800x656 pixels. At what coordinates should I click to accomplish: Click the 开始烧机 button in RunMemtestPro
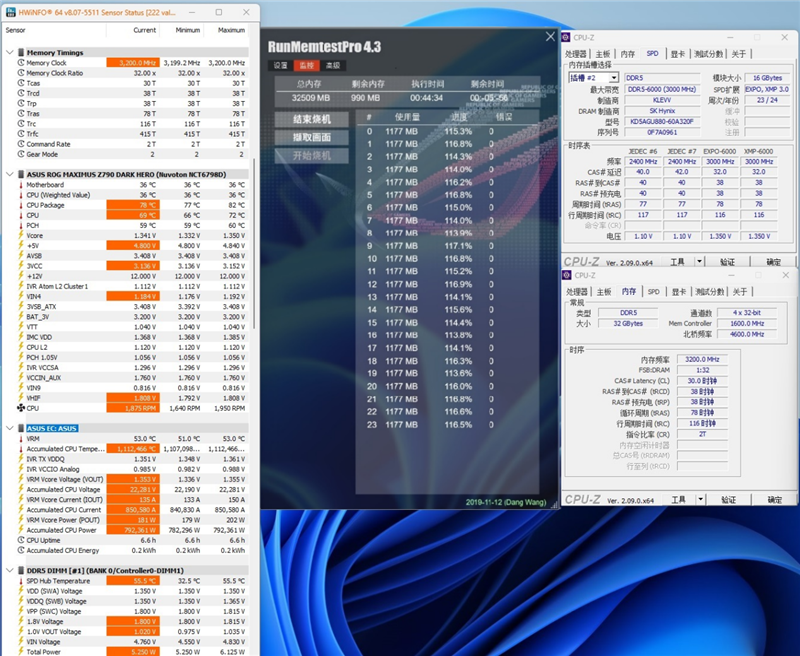[x=312, y=156]
